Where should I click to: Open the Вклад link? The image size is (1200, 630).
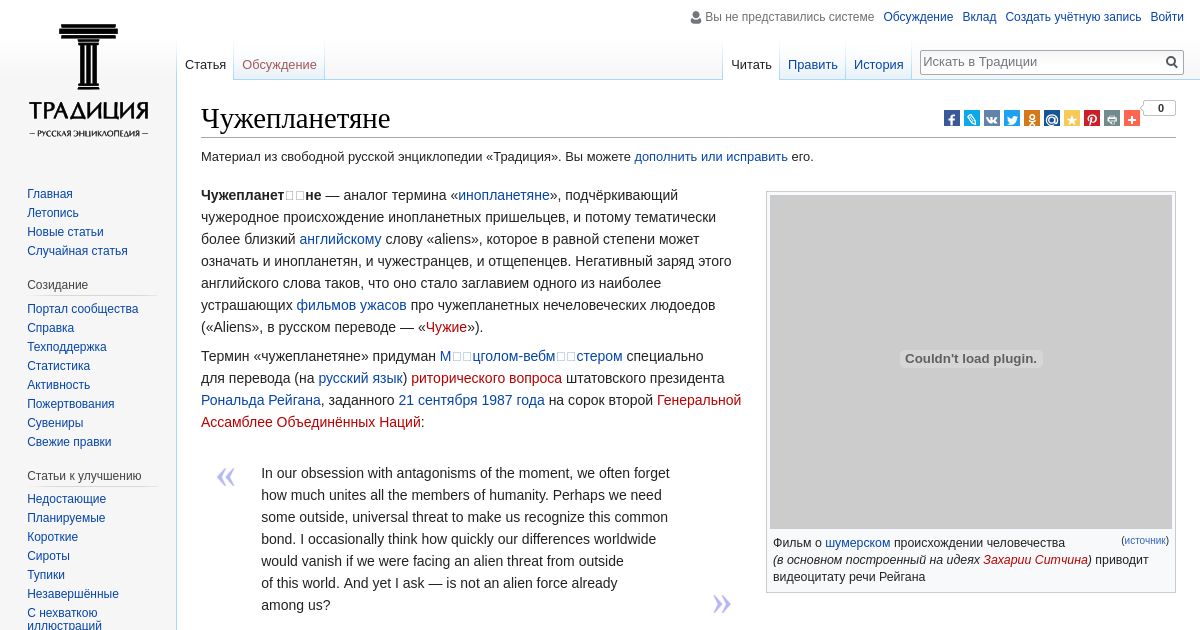click(979, 17)
